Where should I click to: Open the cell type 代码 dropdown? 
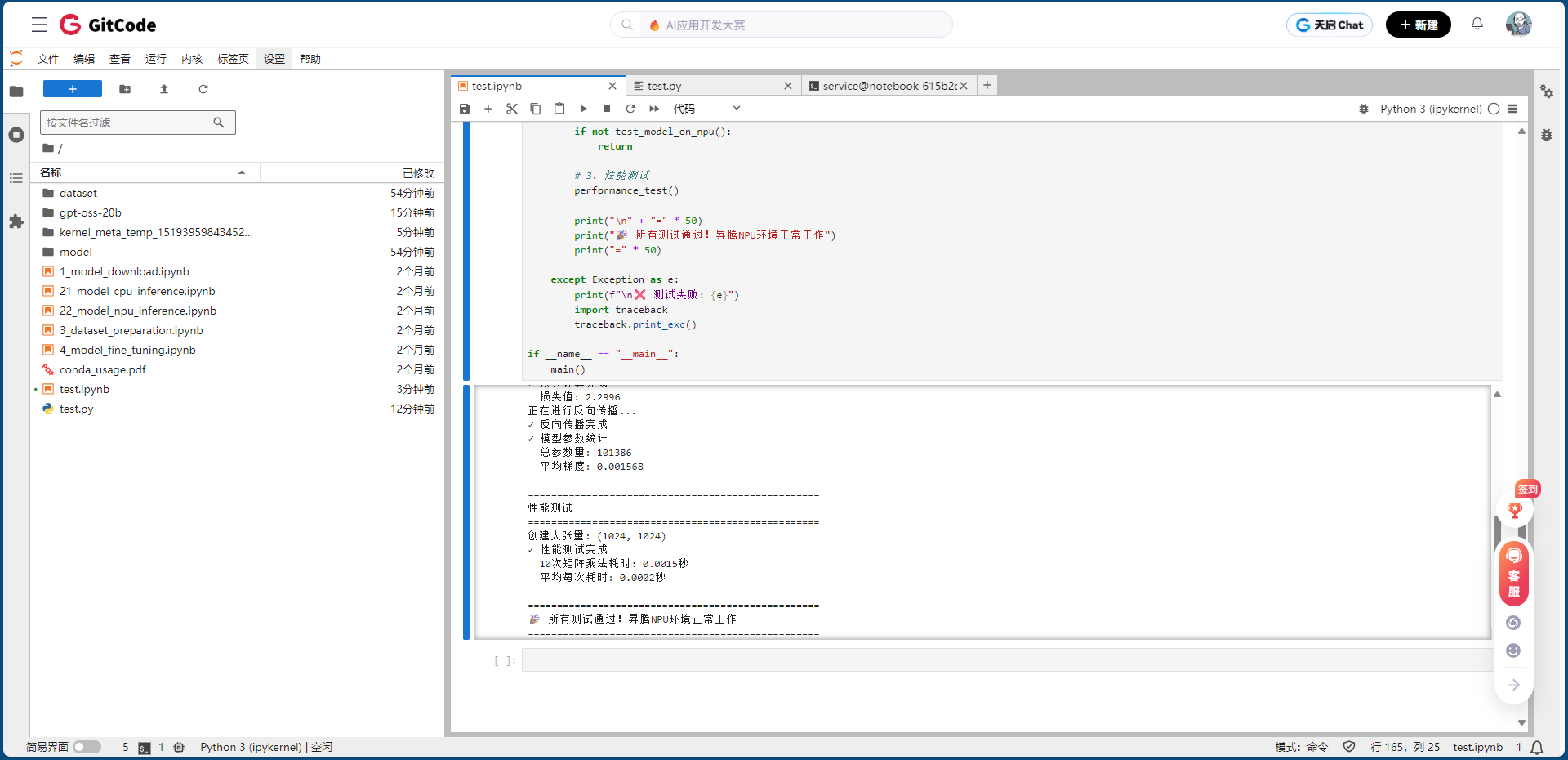[x=706, y=109]
